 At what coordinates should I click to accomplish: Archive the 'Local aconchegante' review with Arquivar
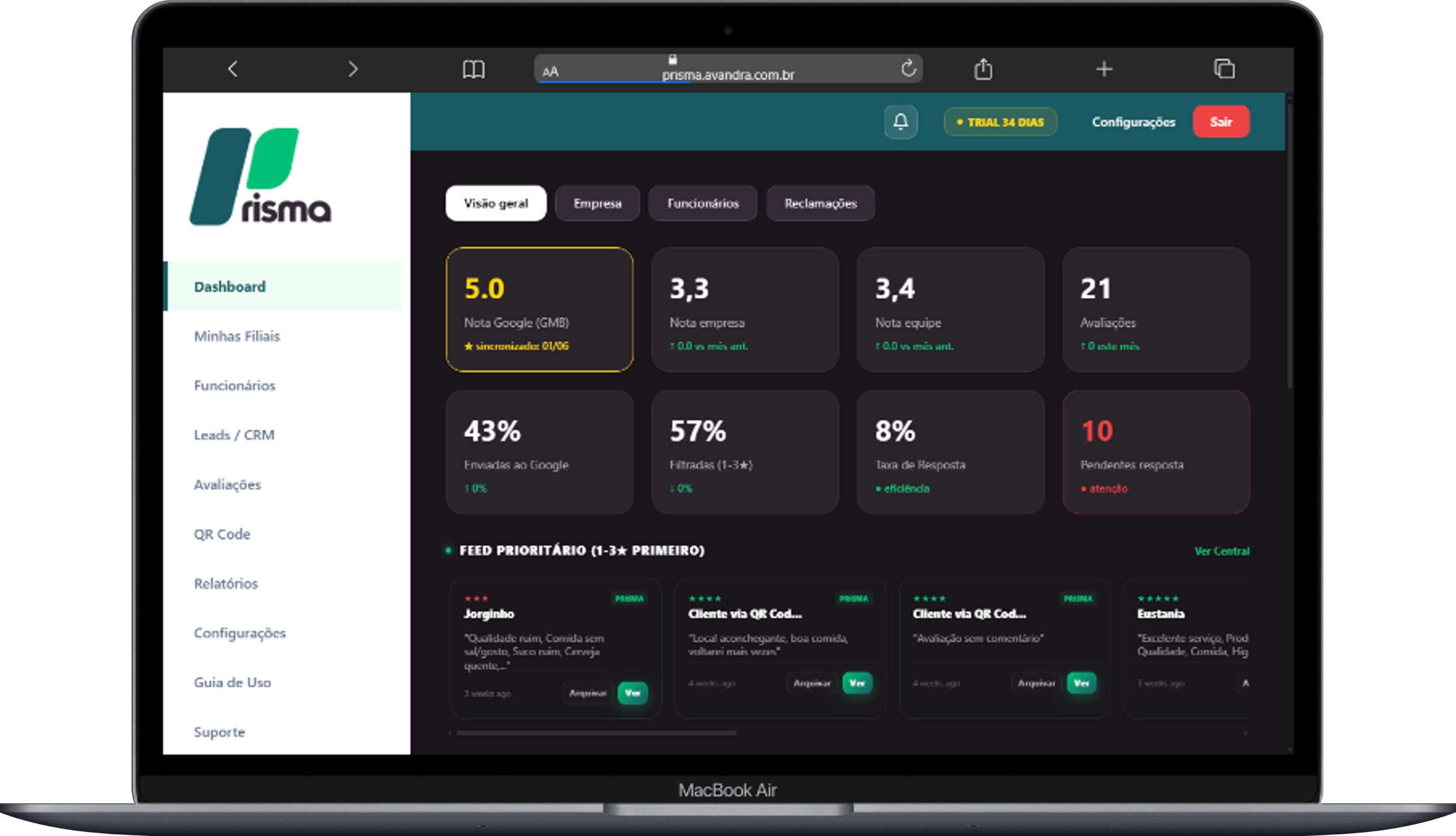812,683
